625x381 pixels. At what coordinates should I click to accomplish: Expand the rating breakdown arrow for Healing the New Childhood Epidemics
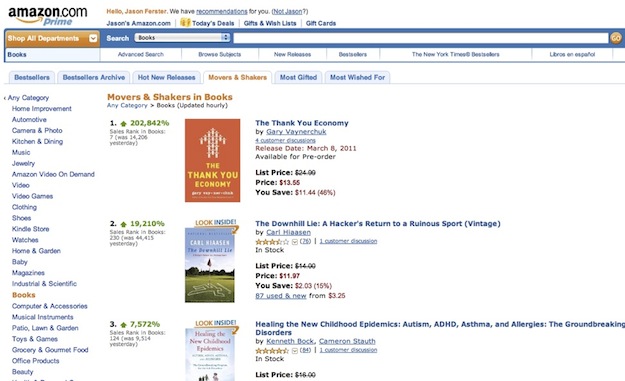coord(295,350)
